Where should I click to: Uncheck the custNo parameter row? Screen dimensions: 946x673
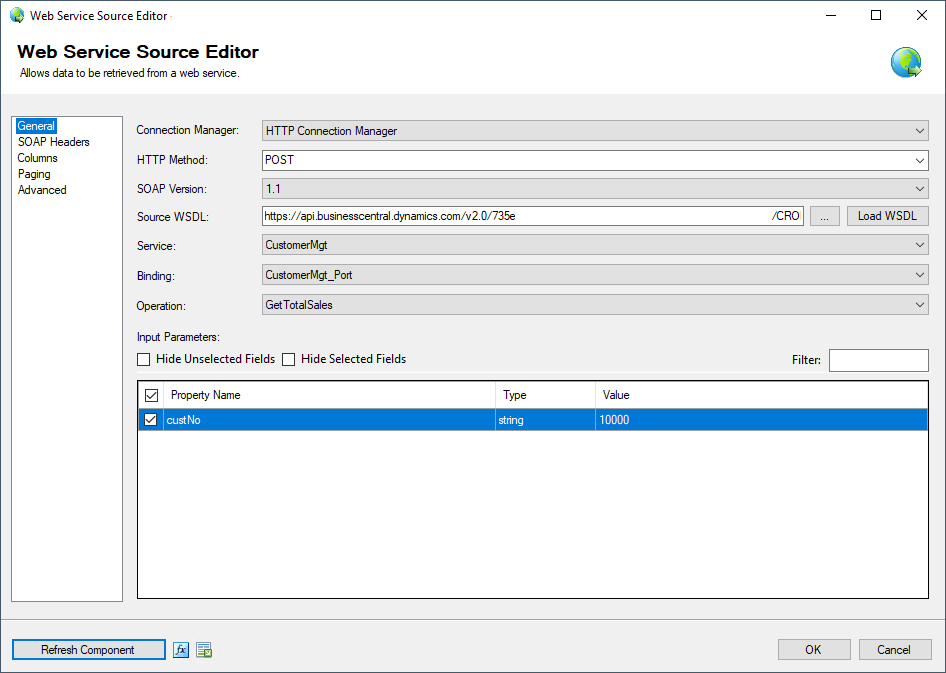click(x=150, y=419)
